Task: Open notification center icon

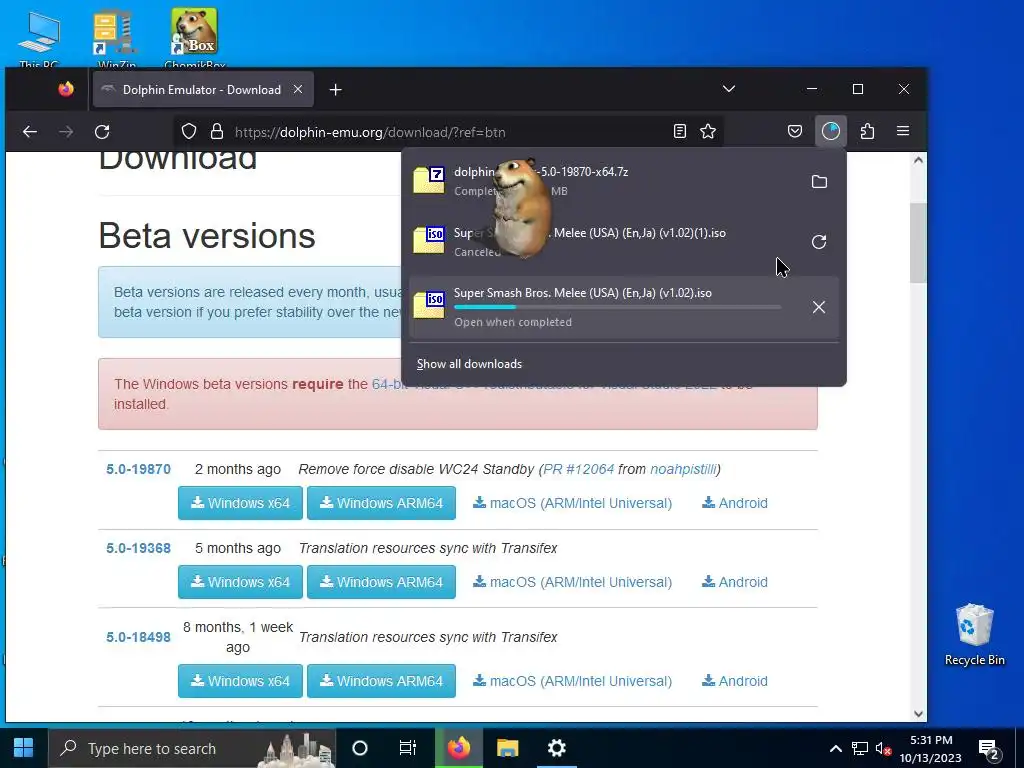Action: click(x=989, y=749)
